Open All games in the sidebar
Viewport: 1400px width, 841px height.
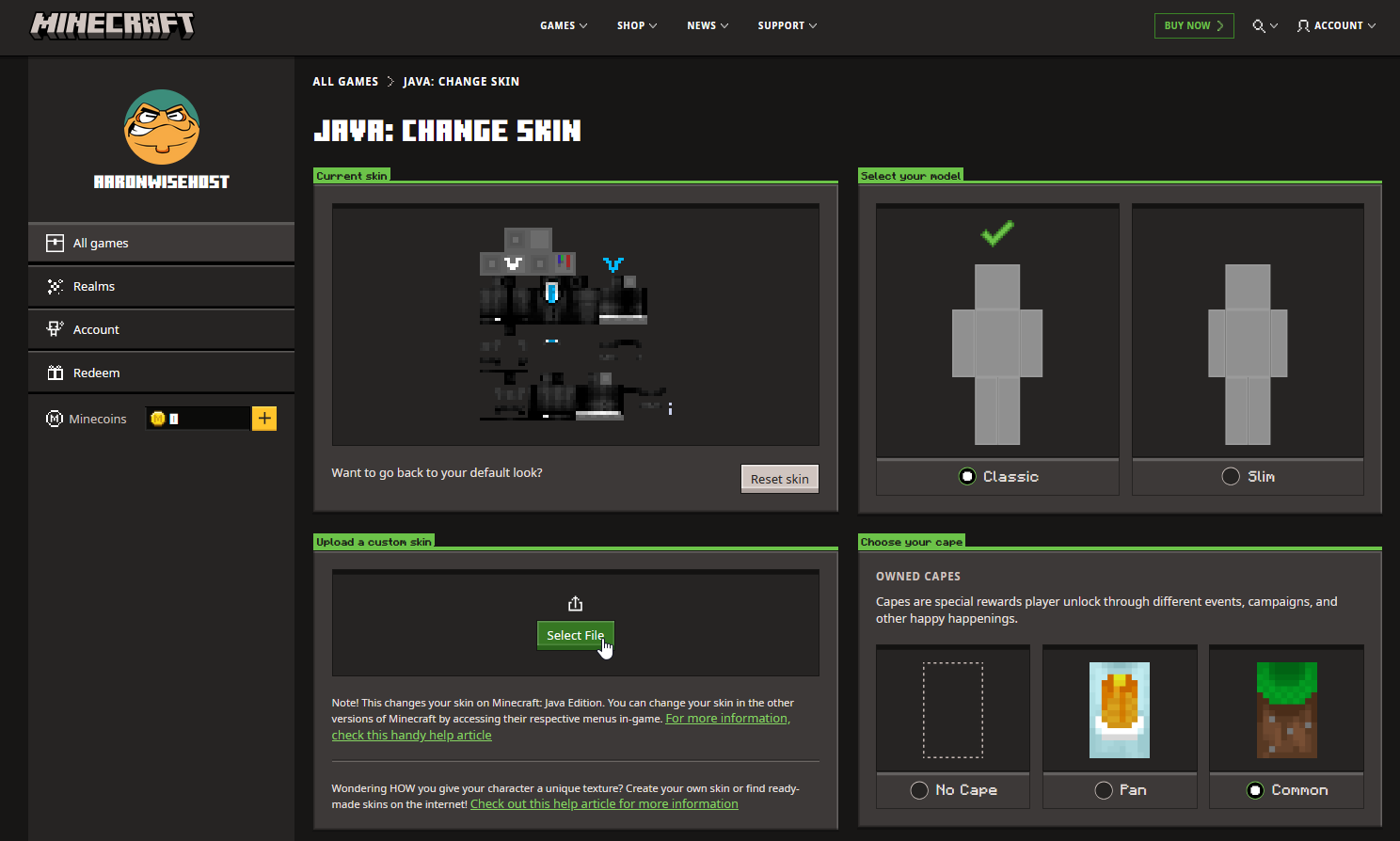pos(162,243)
